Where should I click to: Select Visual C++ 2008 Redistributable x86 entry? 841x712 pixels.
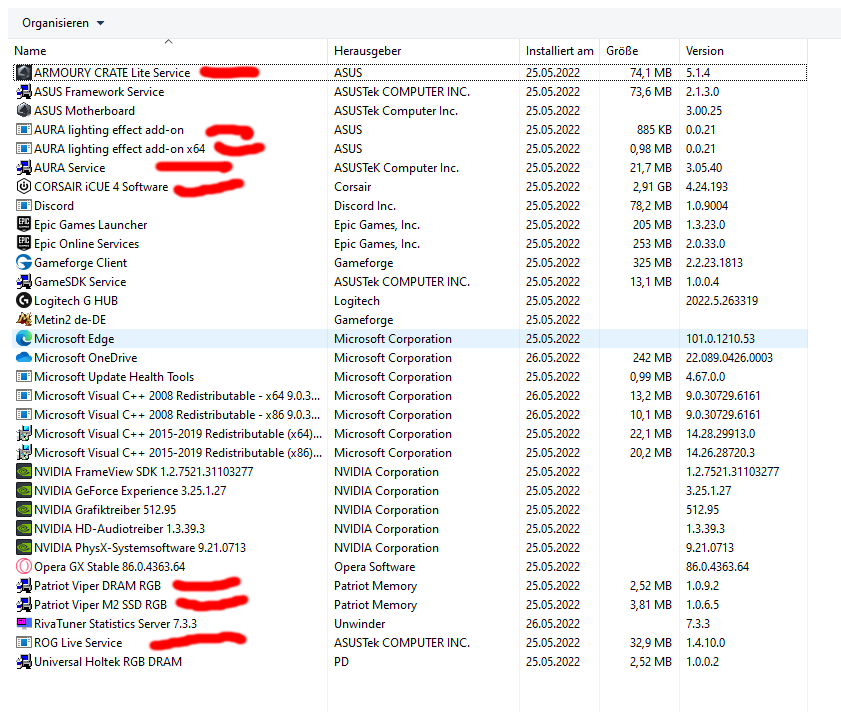tap(177, 415)
